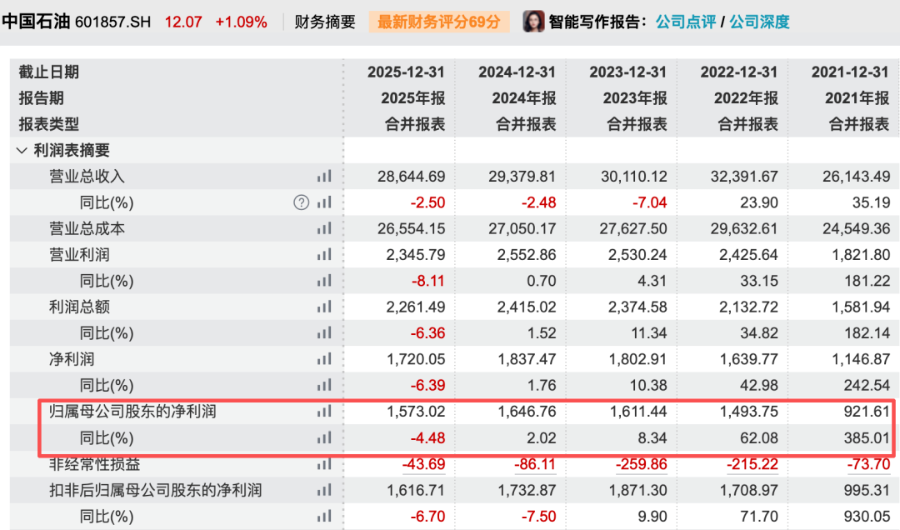Select the 2021-12-31 column header

point(850,73)
